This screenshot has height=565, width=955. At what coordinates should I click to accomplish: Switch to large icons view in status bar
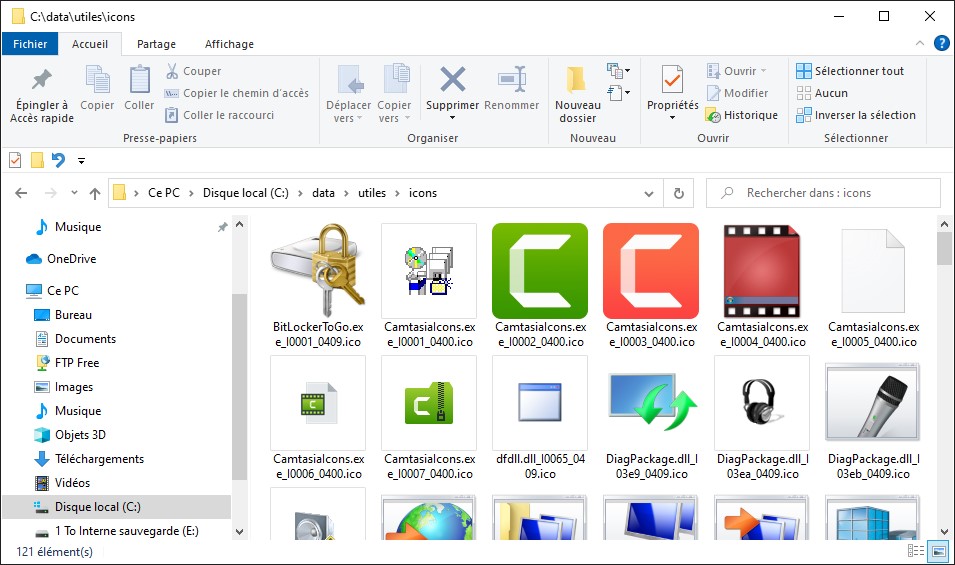pos(937,551)
